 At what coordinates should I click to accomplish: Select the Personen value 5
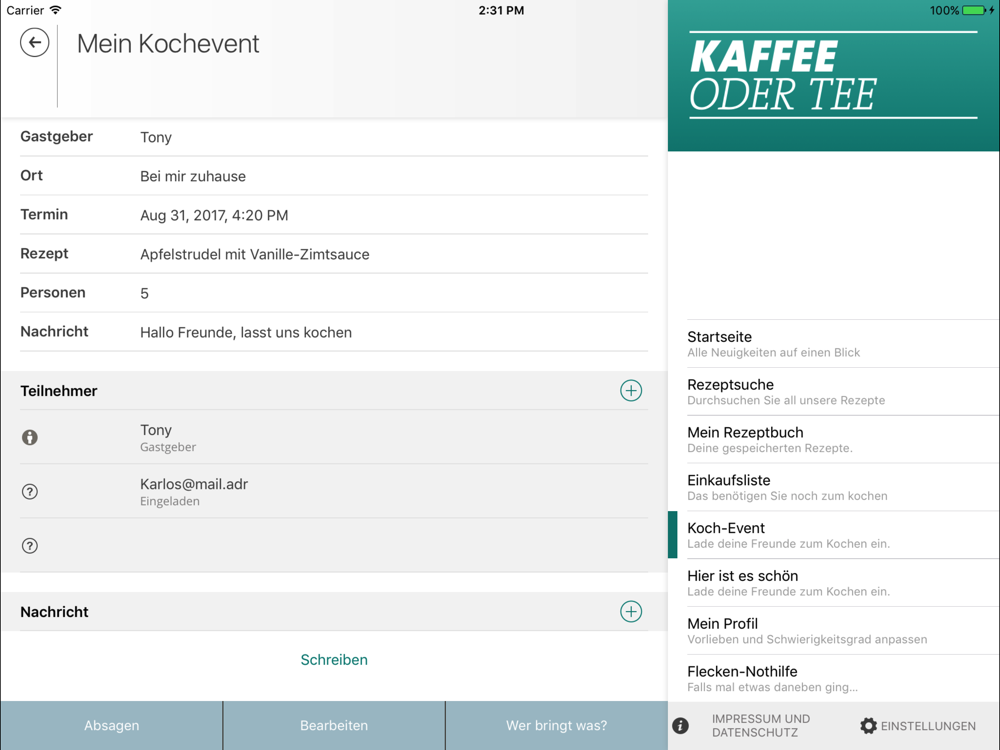pos(144,293)
